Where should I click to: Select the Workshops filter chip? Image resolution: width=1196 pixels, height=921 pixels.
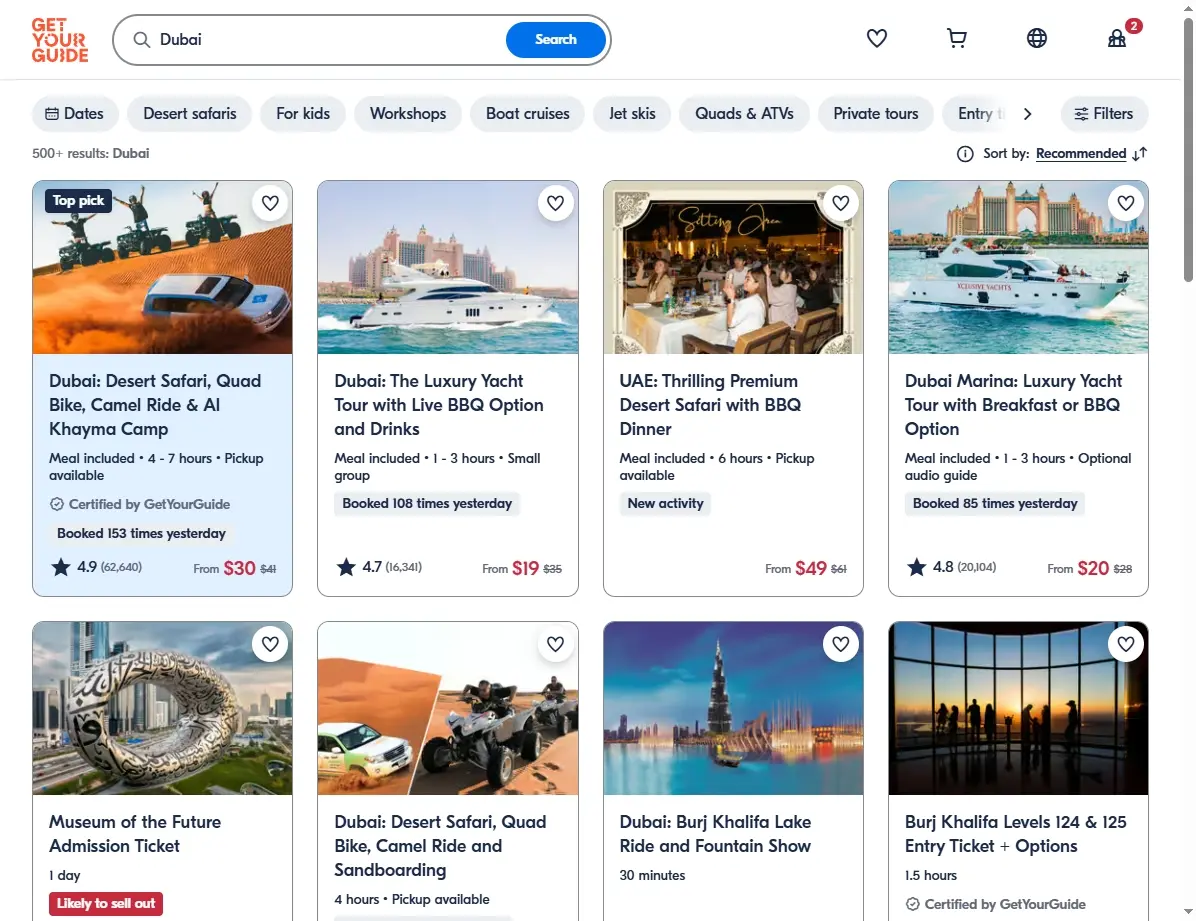pyautogui.click(x=408, y=114)
